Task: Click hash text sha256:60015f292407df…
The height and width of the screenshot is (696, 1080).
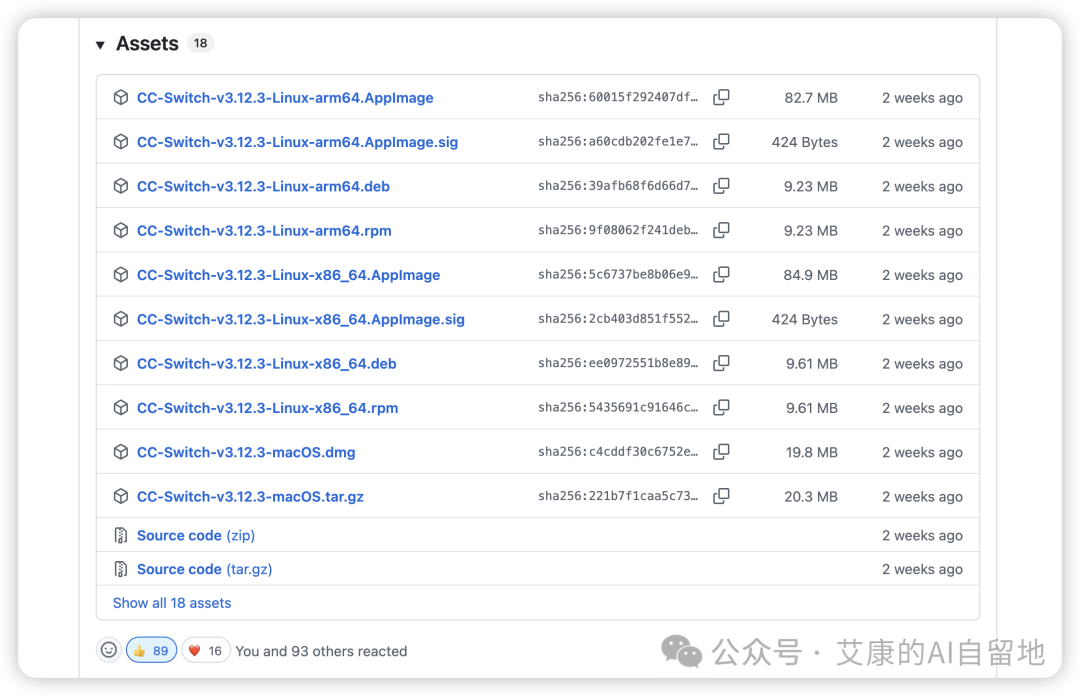Action: [x=618, y=97]
